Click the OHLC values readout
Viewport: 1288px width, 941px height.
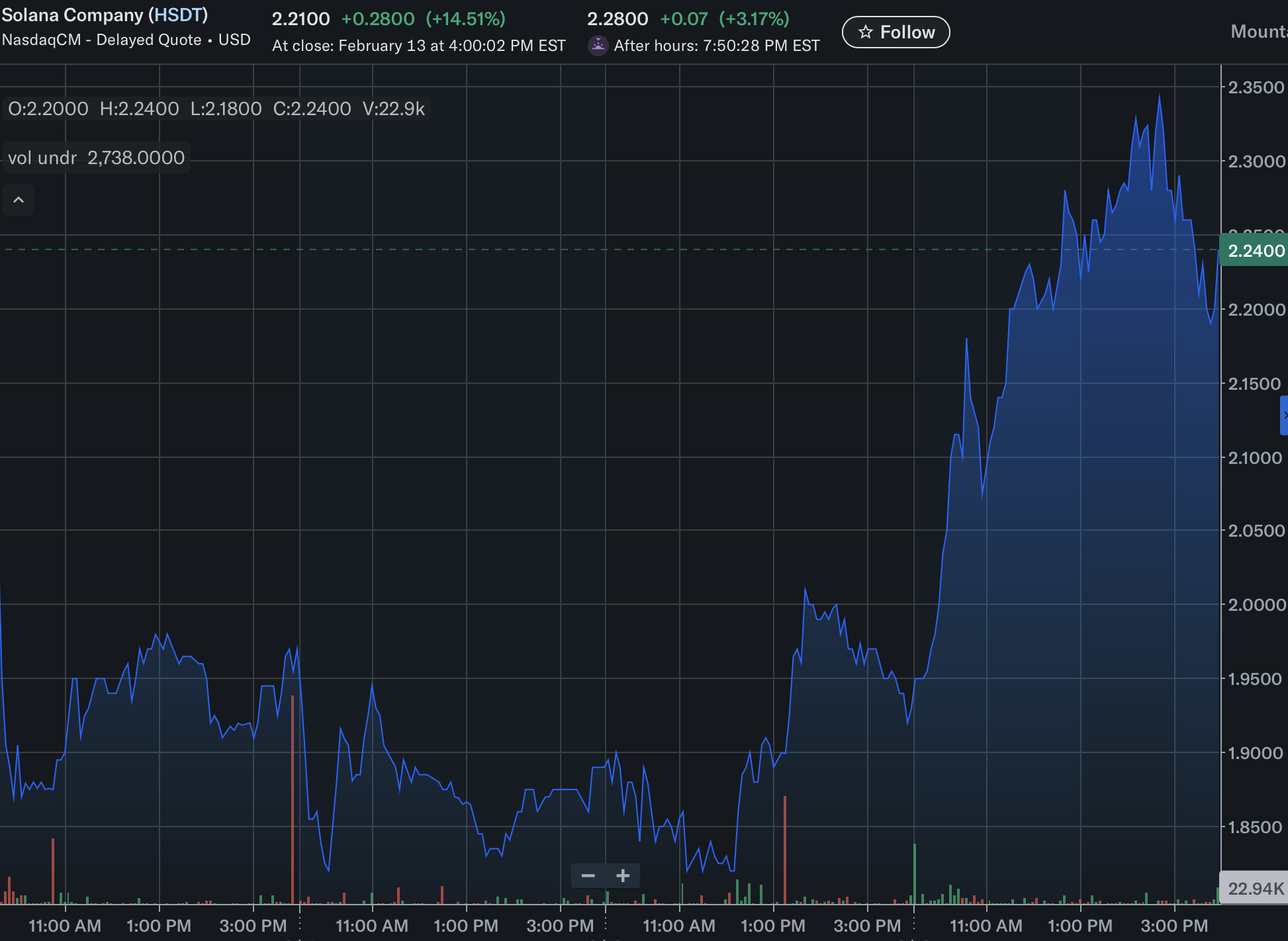coord(216,109)
